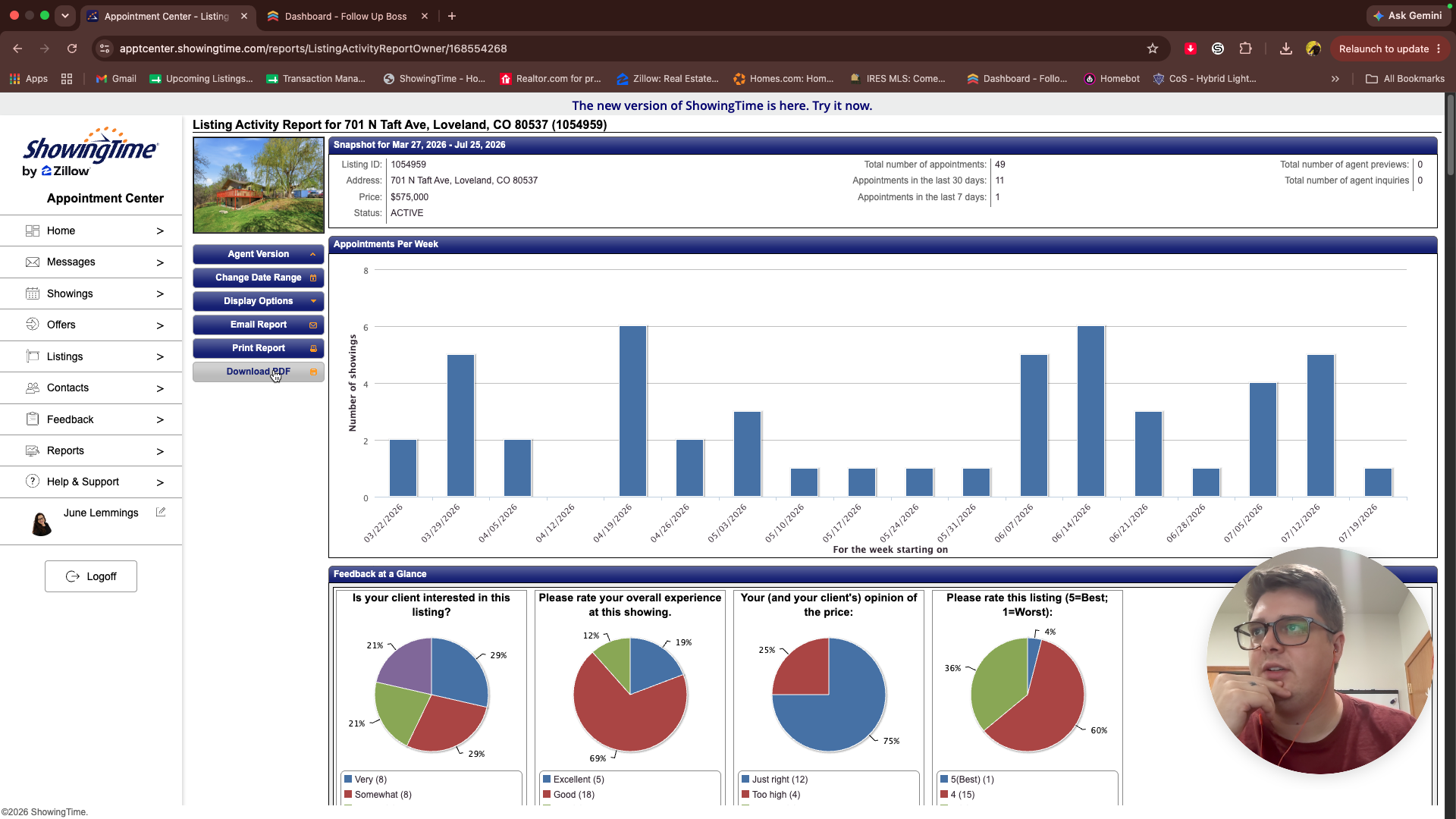Click the 06/14/2026 week bar
Image resolution: width=1456 pixels, height=819 pixels.
pyautogui.click(x=1091, y=412)
